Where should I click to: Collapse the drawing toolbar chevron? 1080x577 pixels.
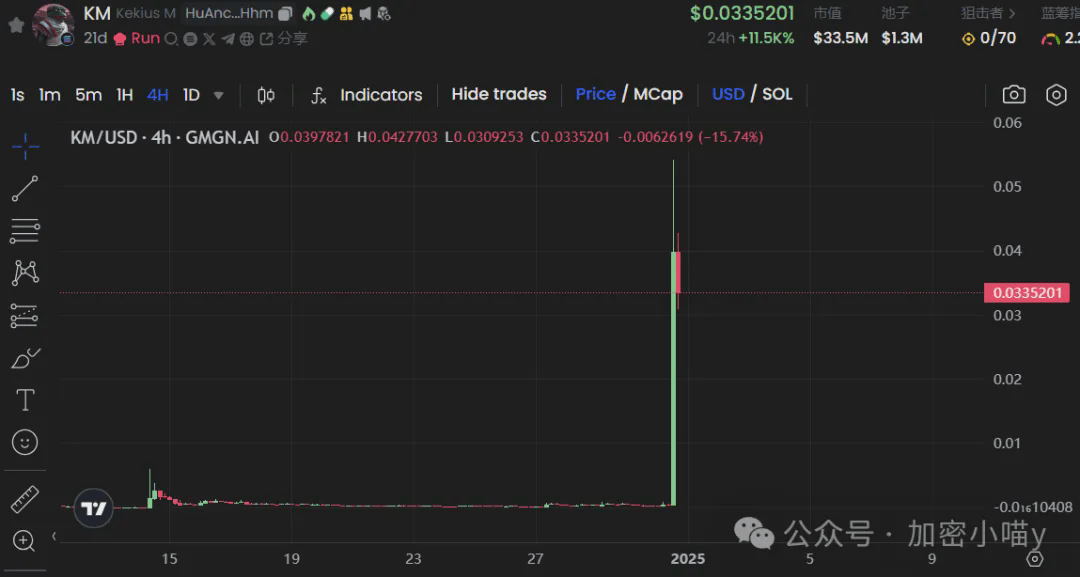coord(54,536)
